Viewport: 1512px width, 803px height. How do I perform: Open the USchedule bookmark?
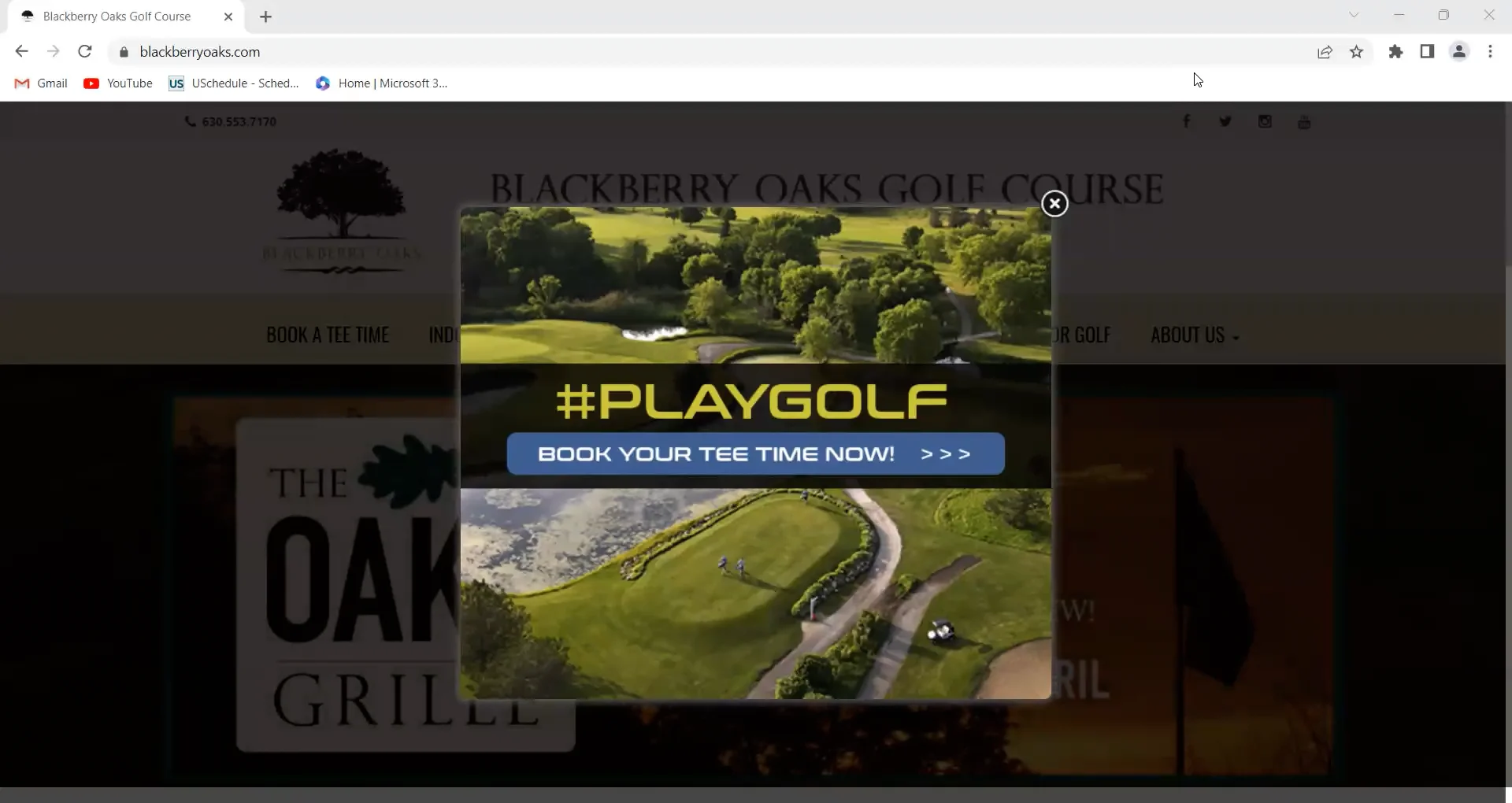click(234, 83)
